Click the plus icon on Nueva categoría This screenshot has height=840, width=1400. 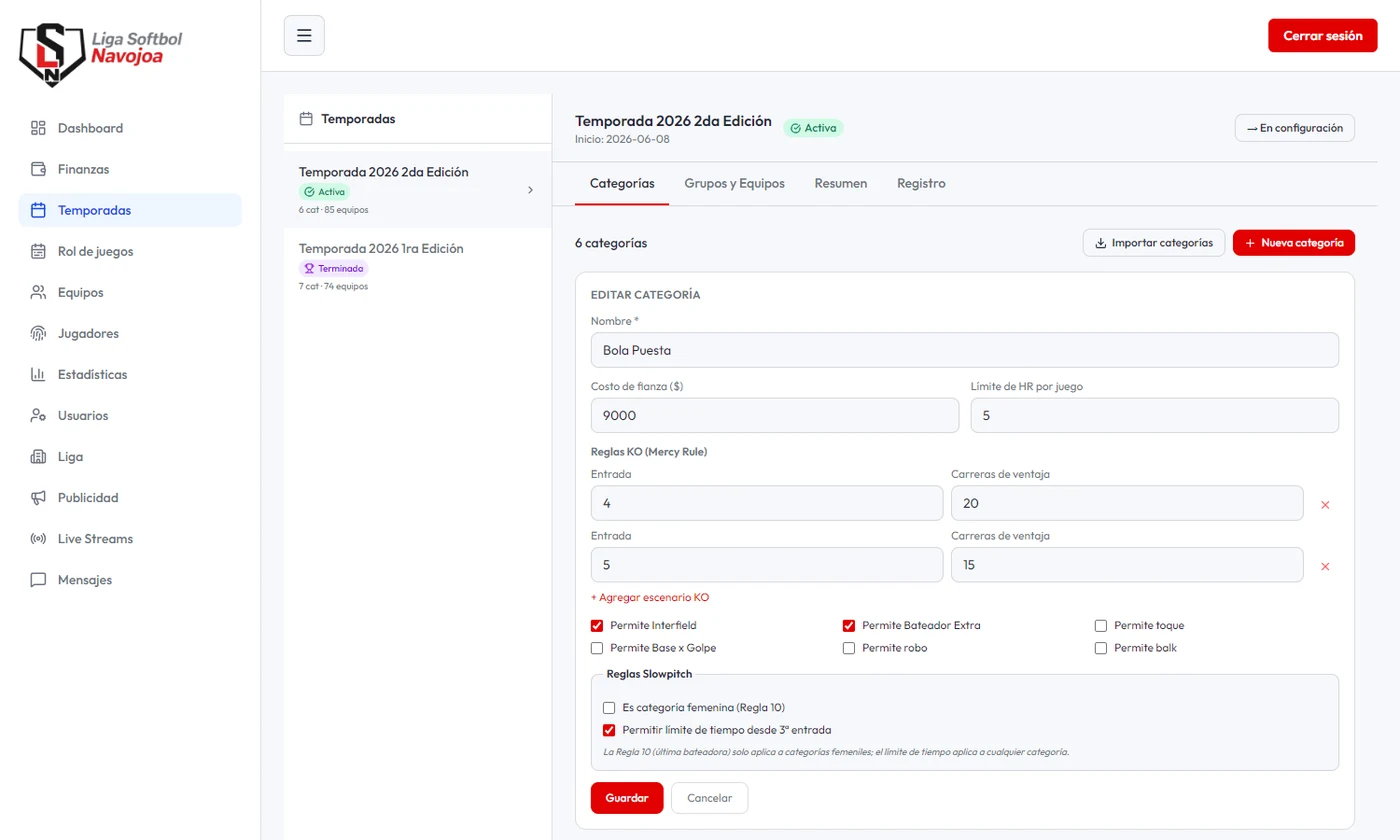click(1250, 243)
